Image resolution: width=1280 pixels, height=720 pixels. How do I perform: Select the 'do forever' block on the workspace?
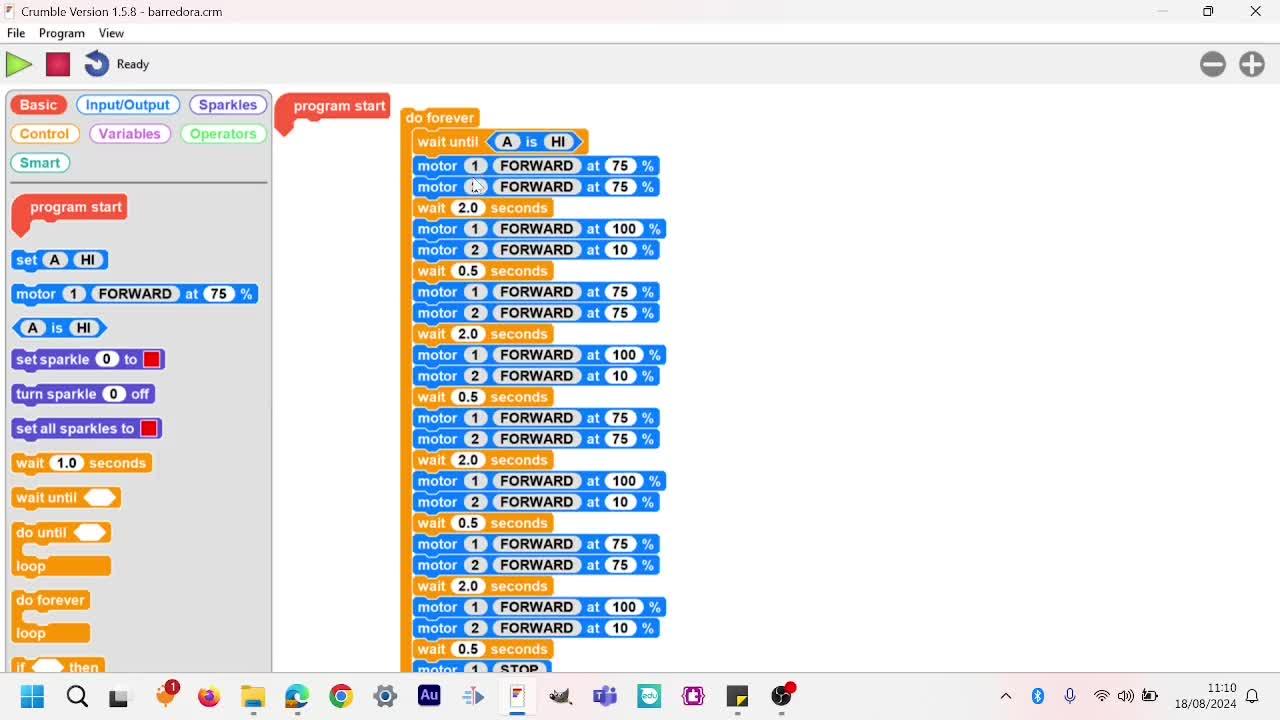[441, 118]
